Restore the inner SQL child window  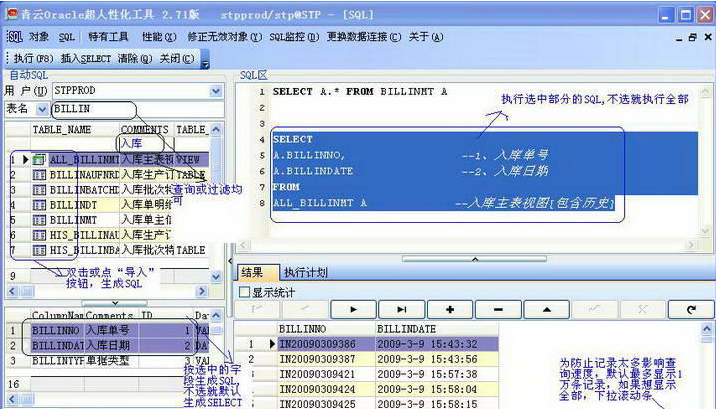[x=693, y=37]
